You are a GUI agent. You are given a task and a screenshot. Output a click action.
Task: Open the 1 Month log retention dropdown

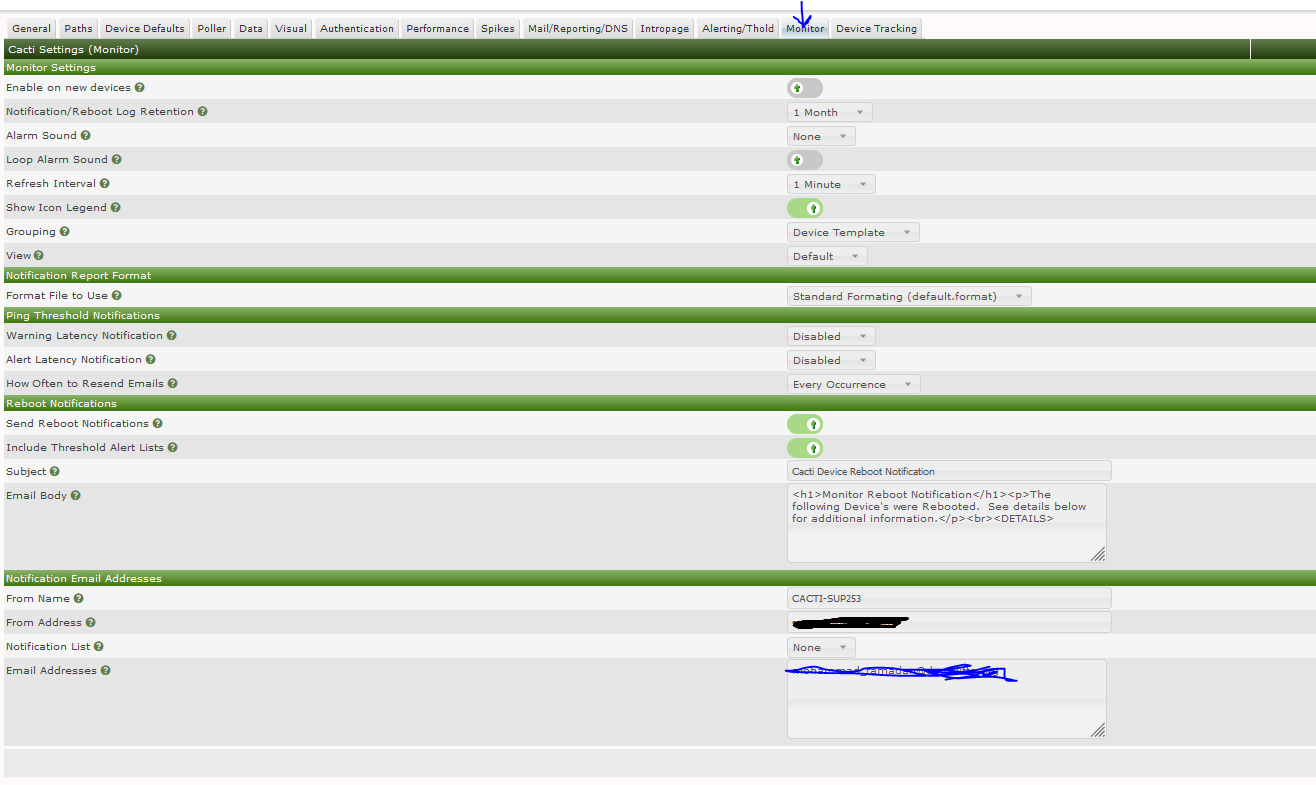(830, 112)
